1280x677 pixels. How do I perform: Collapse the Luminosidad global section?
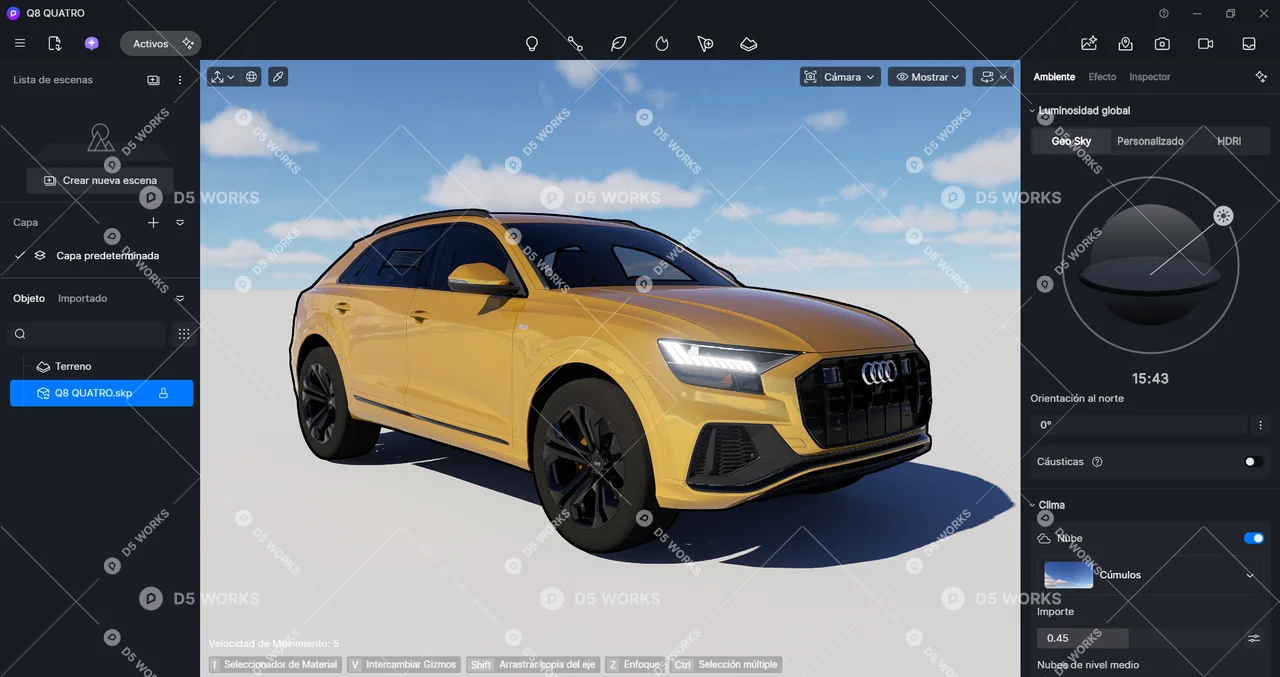pyautogui.click(x=1032, y=111)
